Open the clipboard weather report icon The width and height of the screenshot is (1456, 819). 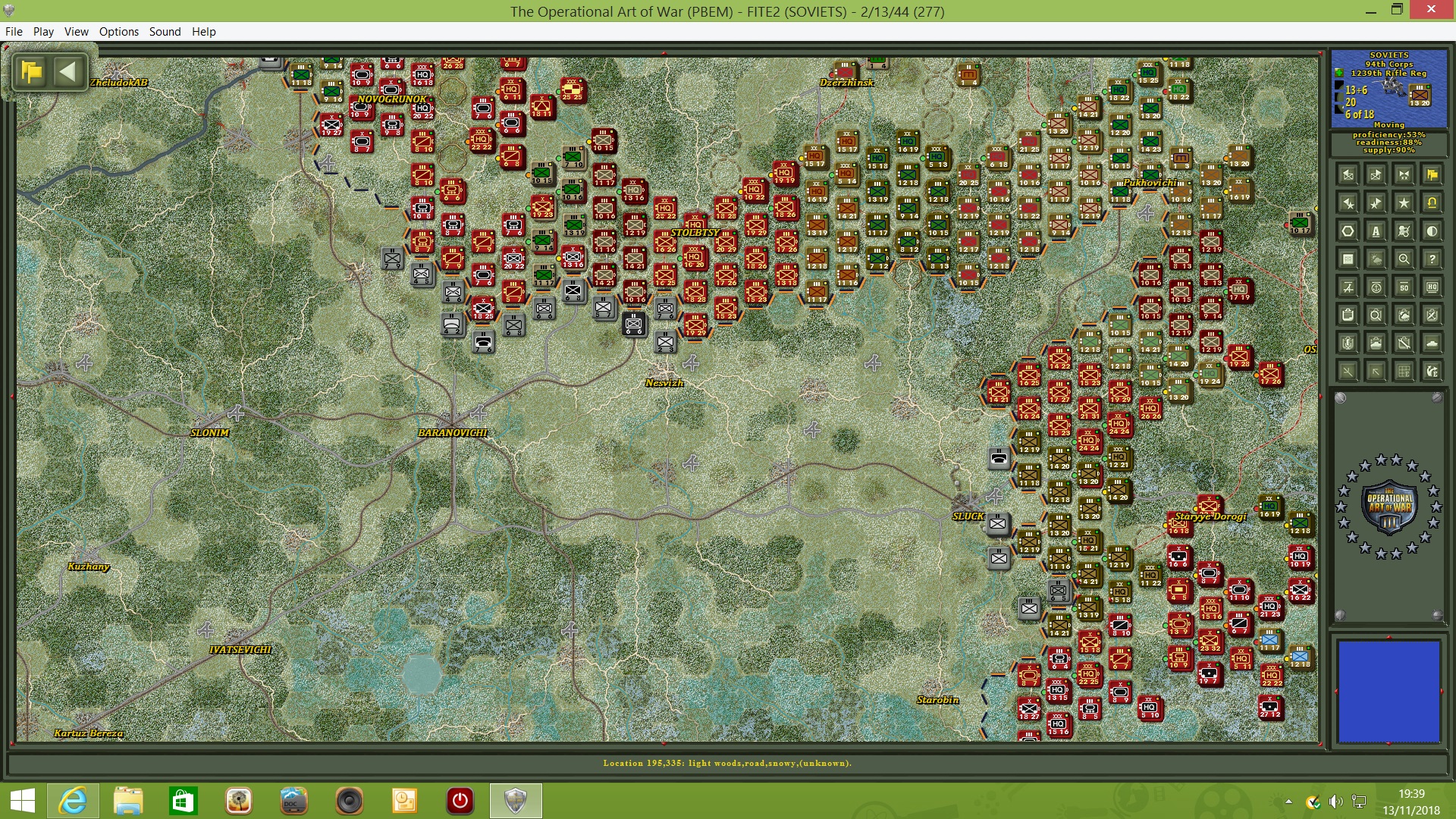click(1404, 315)
